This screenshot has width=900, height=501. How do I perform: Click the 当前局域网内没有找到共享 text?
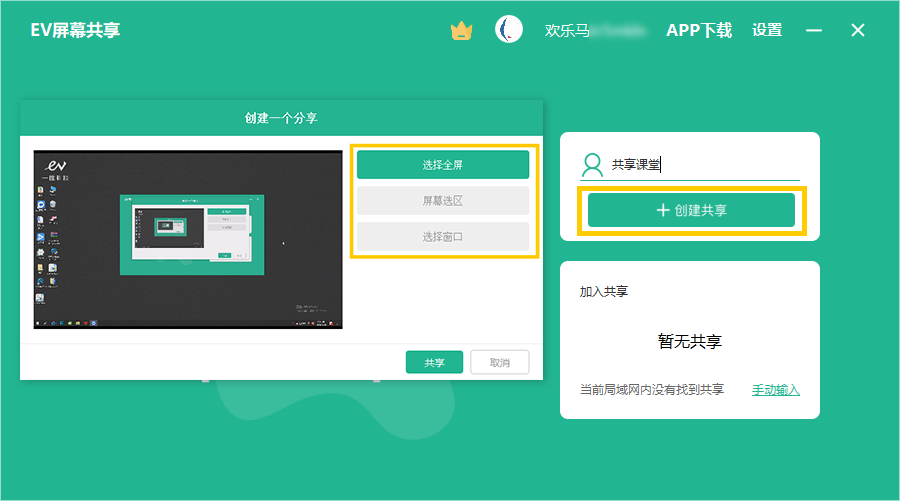tap(651, 390)
